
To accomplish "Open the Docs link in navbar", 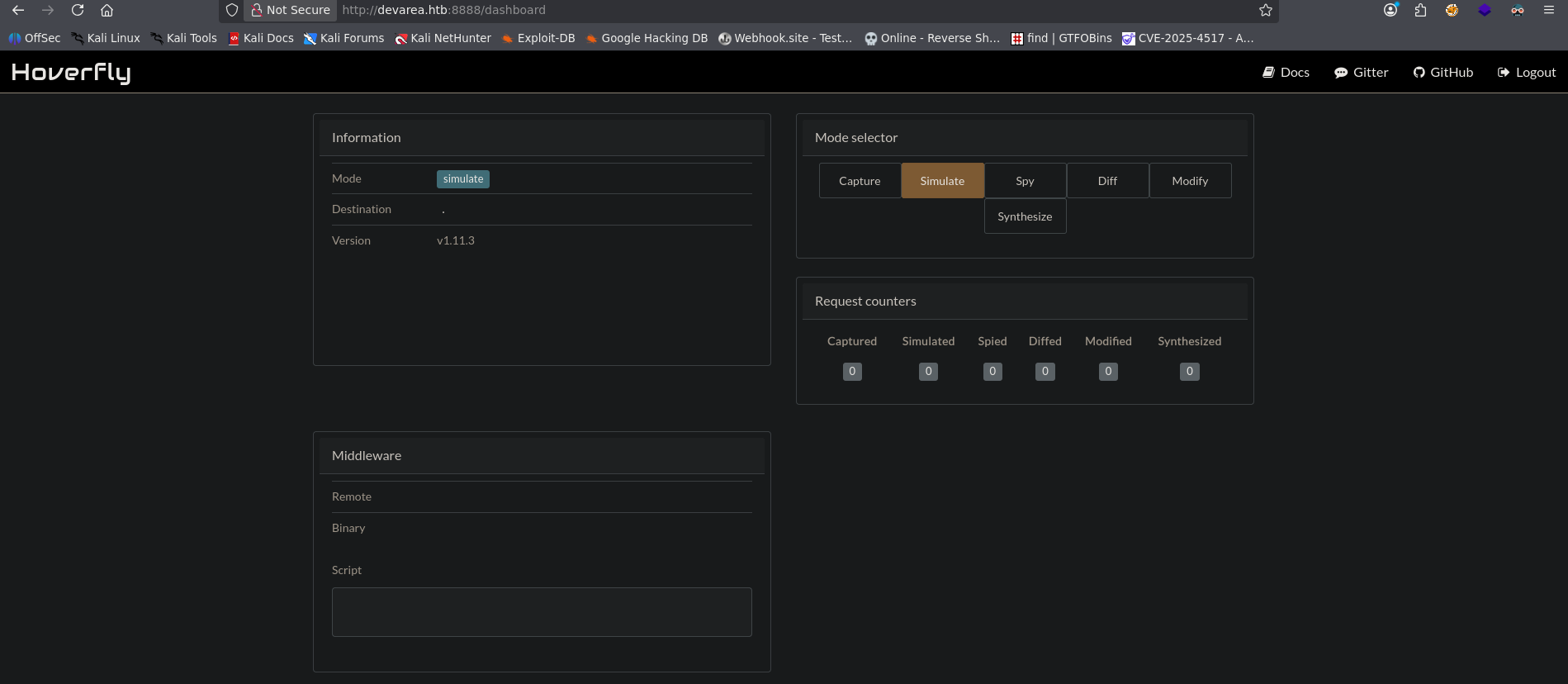I will [1286, 73].
